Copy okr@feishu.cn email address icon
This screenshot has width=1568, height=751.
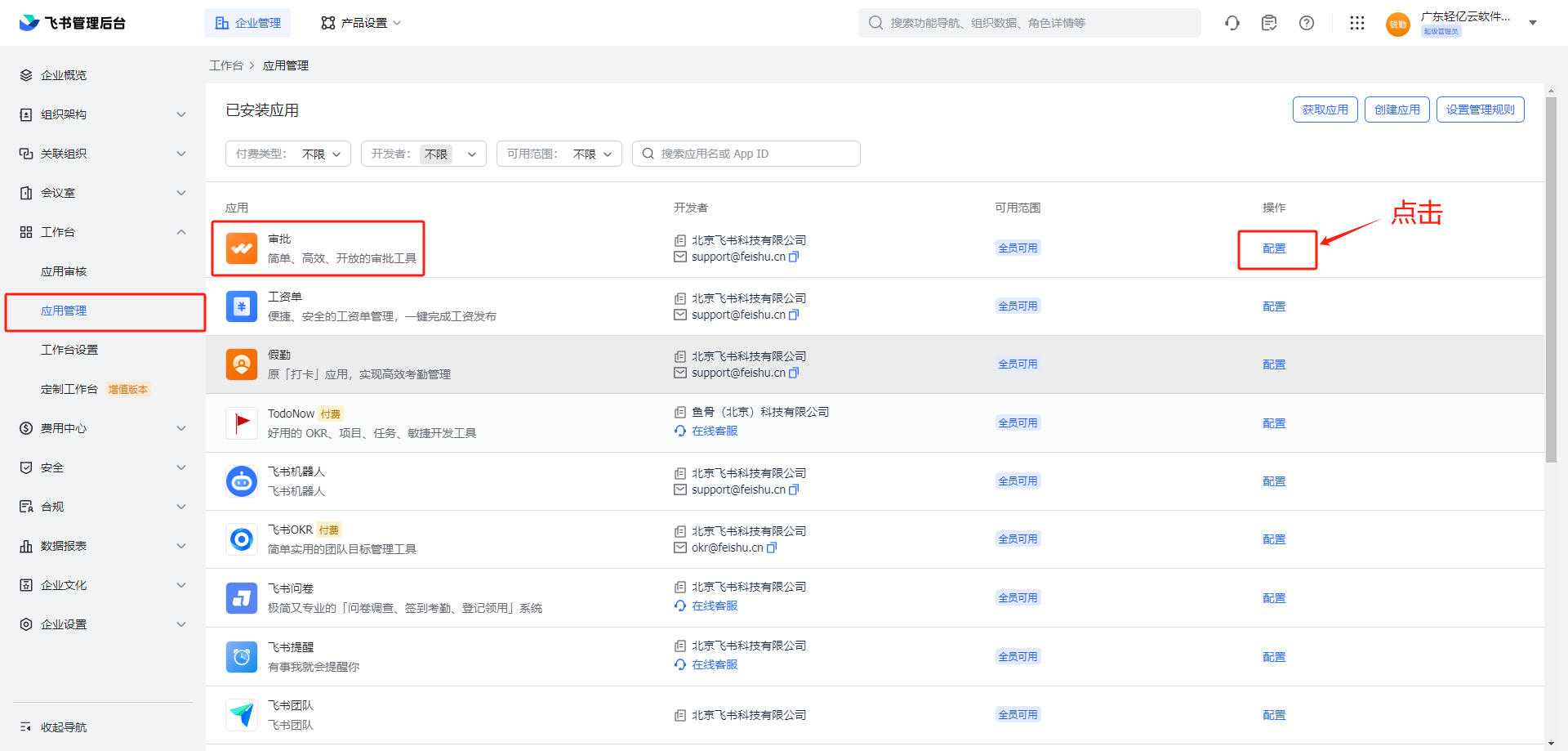772,548
